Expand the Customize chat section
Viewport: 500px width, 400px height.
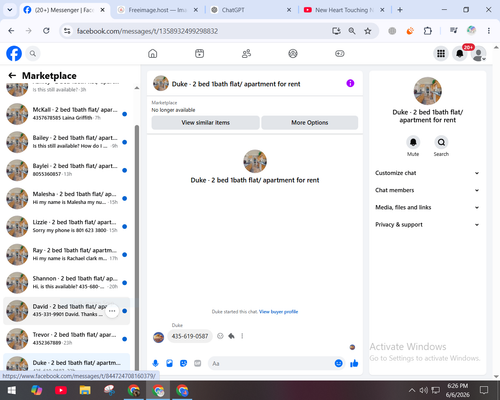[x=427, y=173]
